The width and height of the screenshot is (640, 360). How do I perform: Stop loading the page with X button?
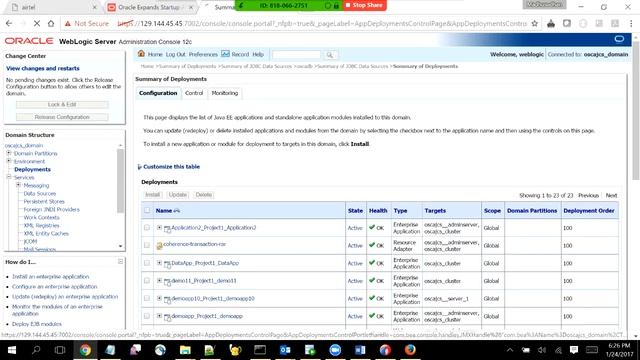click(x=37, y=24)
